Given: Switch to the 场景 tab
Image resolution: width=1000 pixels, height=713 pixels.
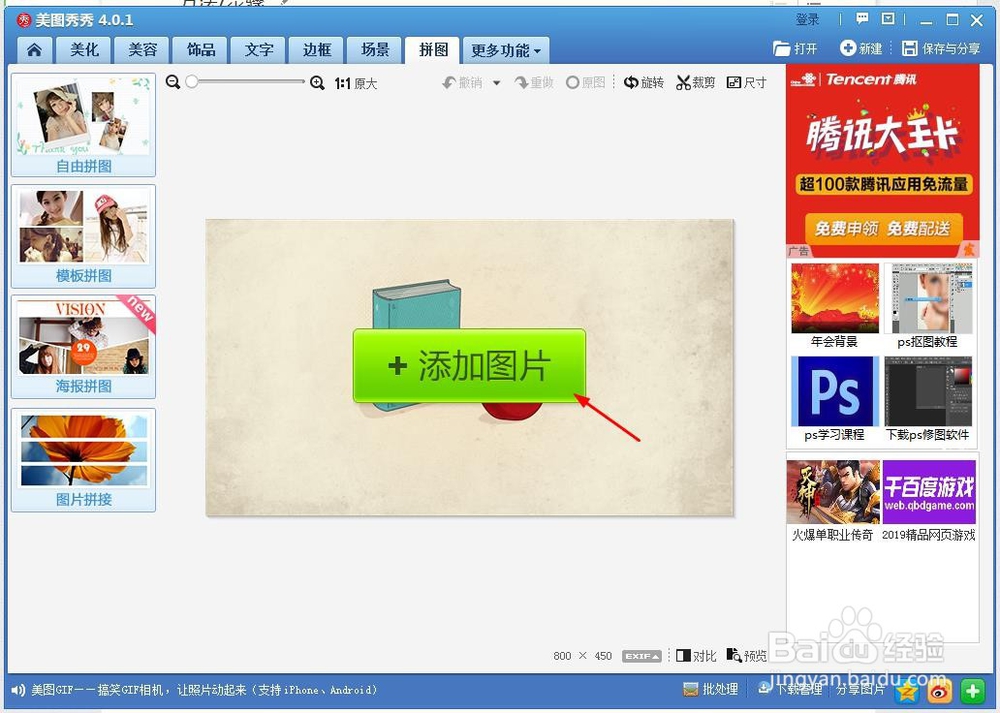Looking at the screenshot, I should (374, 49).
